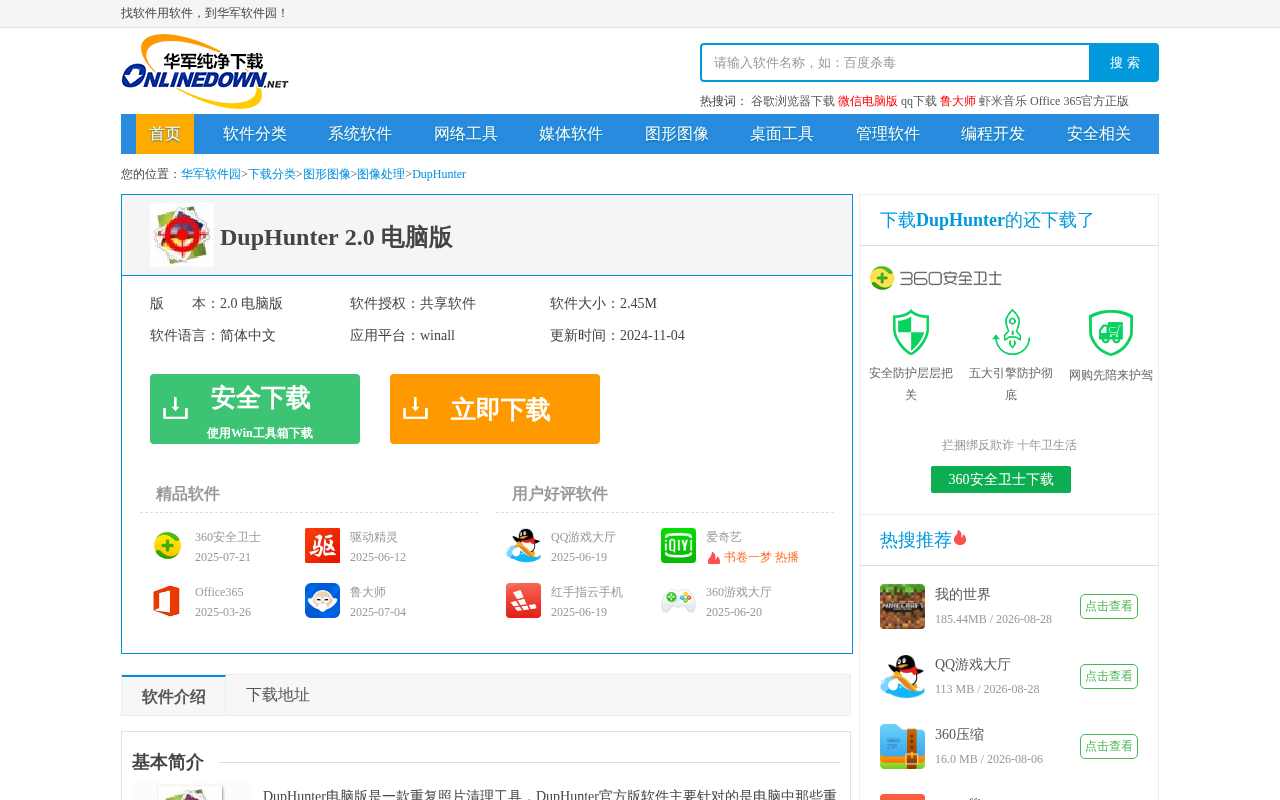Open hot search 谷歌浏览器下载
Image resolution: width=1280 pixels, height=800 pixels.
pyautogui.click(x=793, y=101)
